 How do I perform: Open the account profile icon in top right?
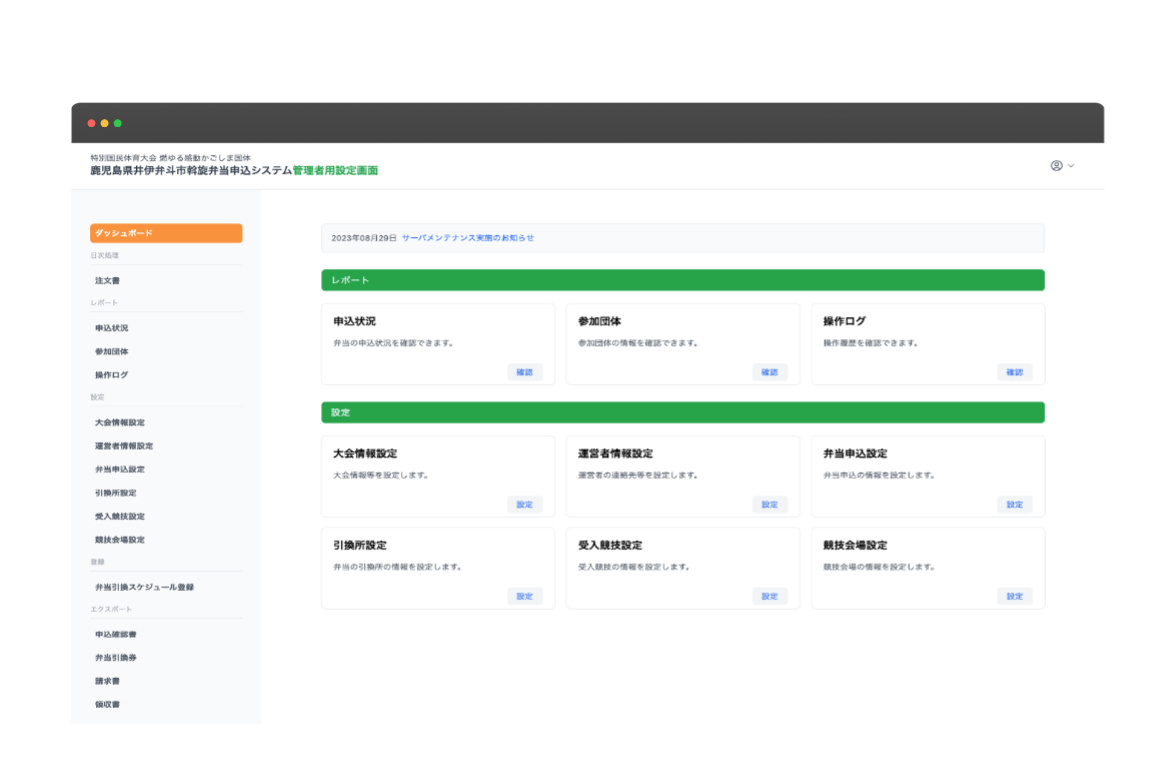[1055, 166]
